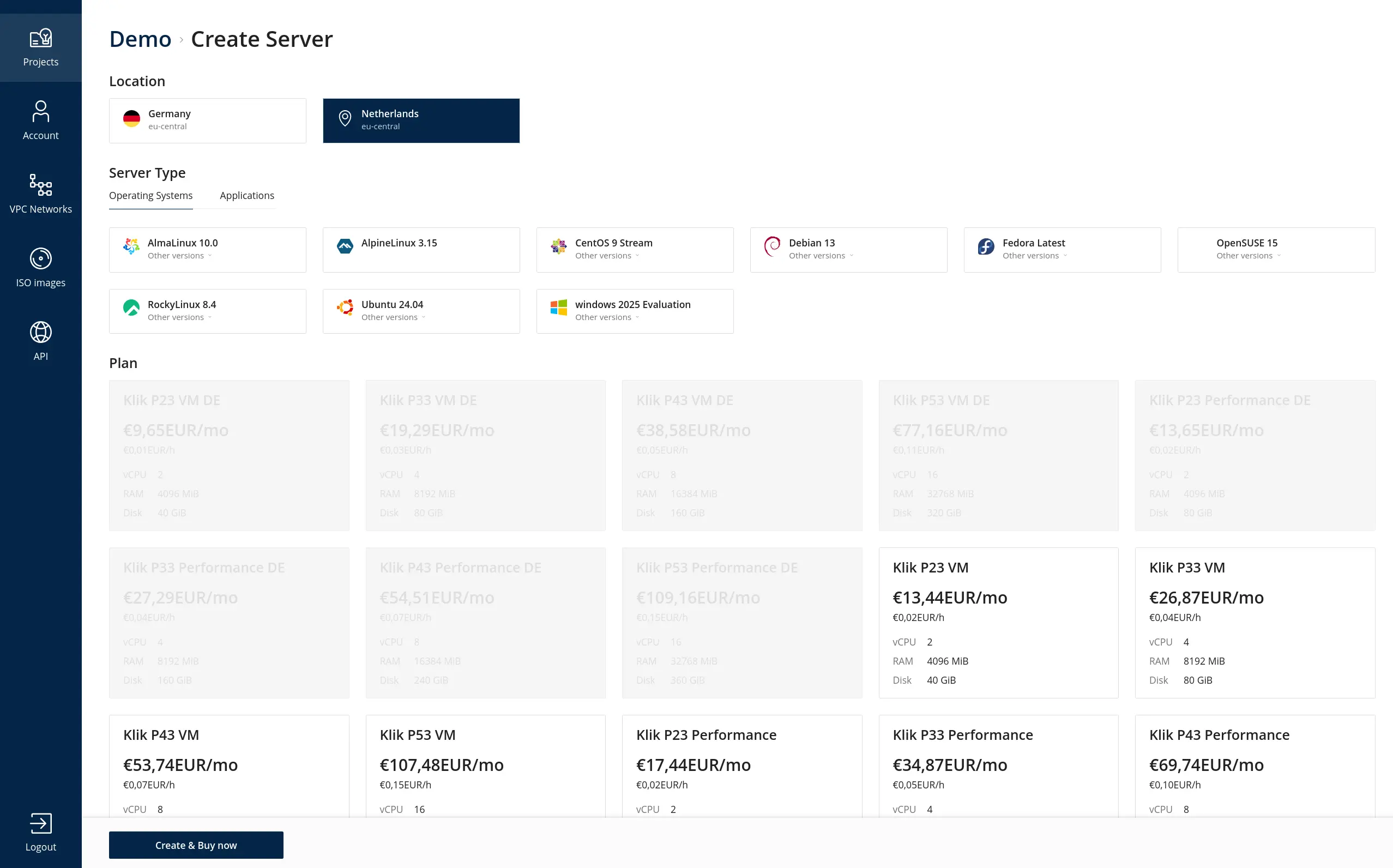Viewport: 1393px width, 868px height.
Task: Expand windows 2025 other versions dropdown
Action: point(607,317)
